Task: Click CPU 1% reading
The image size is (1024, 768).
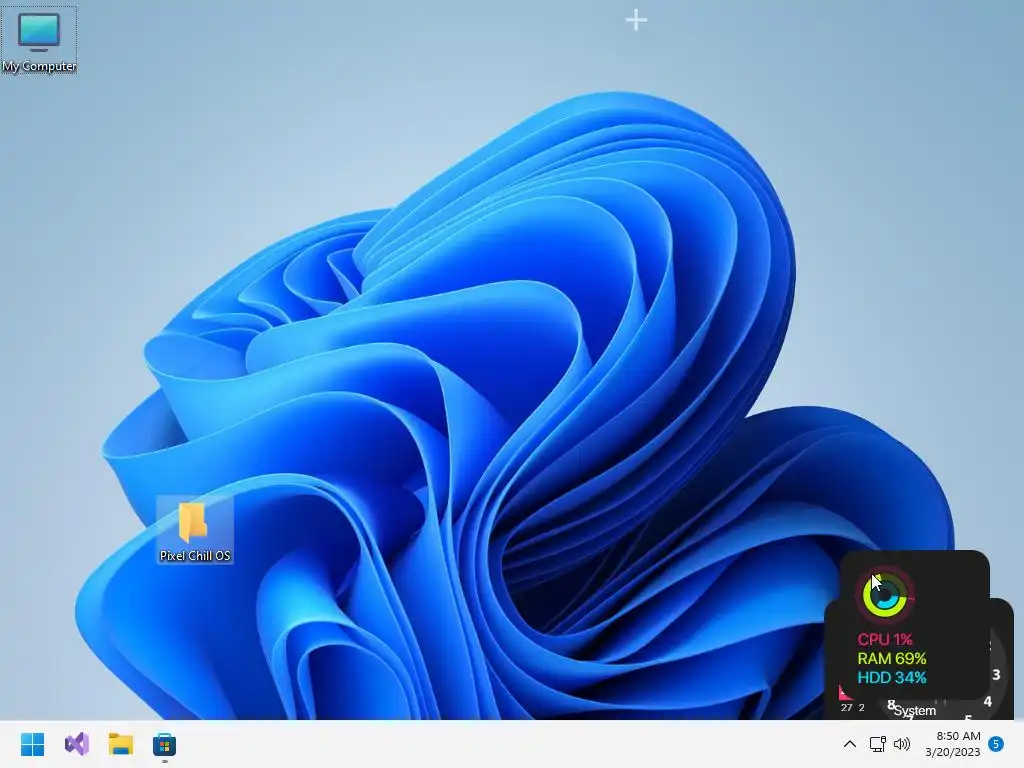Action: click(x=885, y=639)
